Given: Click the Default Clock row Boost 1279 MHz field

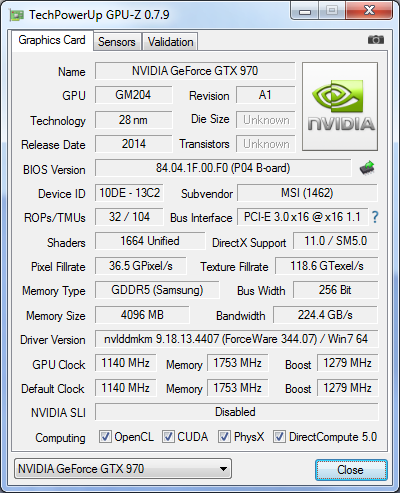Looking at the screenshot, I should [348, 388].
